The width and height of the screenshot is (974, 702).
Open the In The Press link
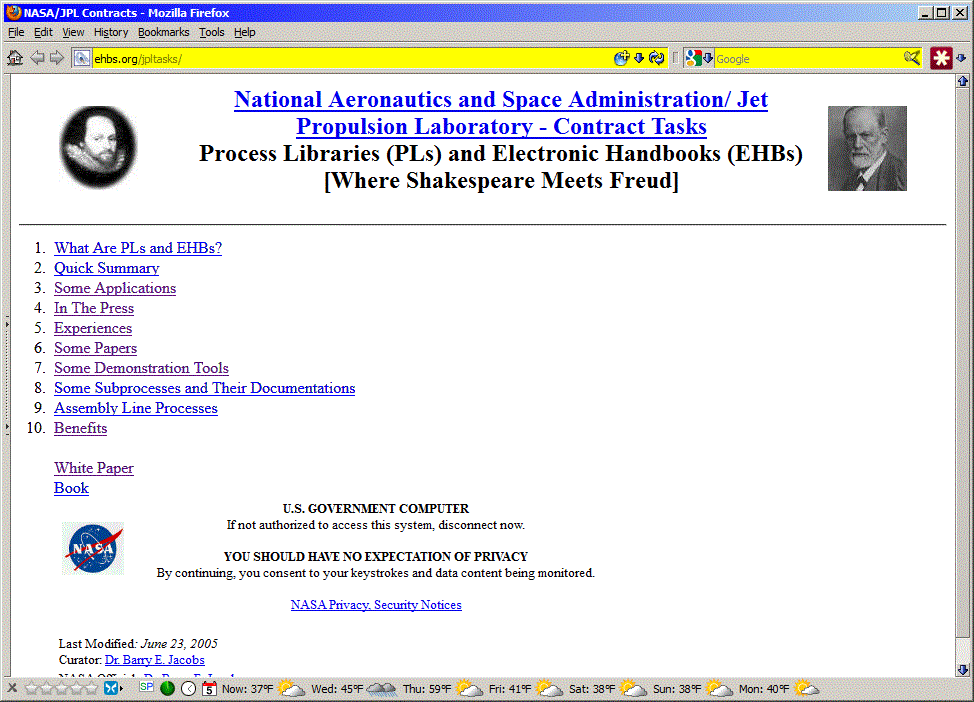pos(94,308)
